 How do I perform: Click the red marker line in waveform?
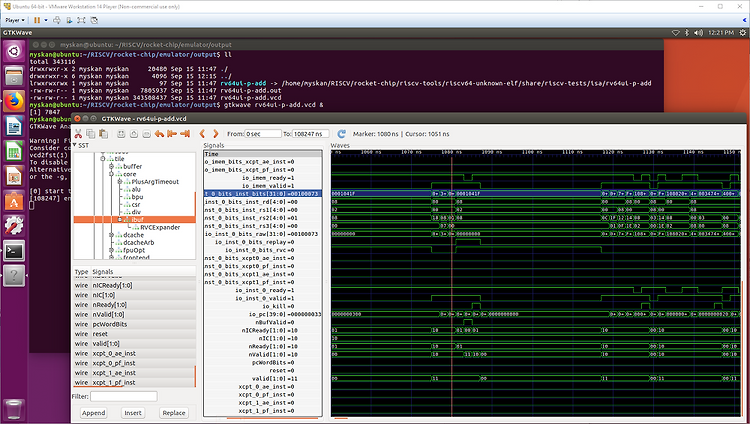[x=452, y=287]
